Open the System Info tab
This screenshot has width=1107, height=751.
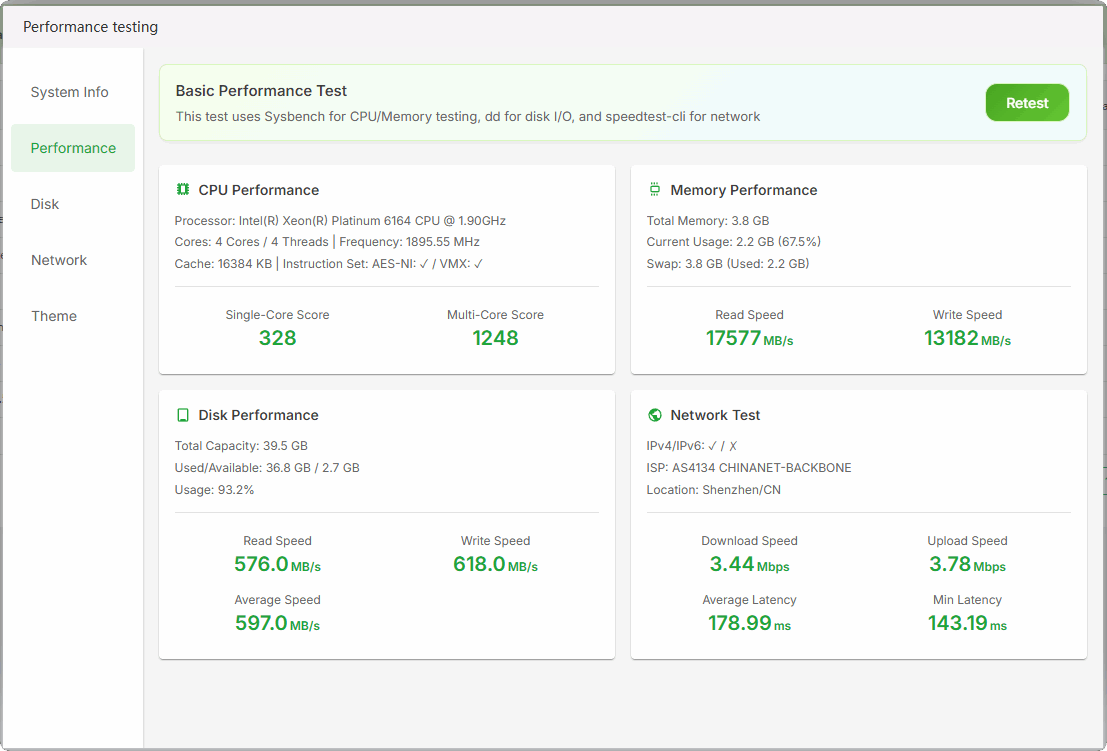coord(70,92)
